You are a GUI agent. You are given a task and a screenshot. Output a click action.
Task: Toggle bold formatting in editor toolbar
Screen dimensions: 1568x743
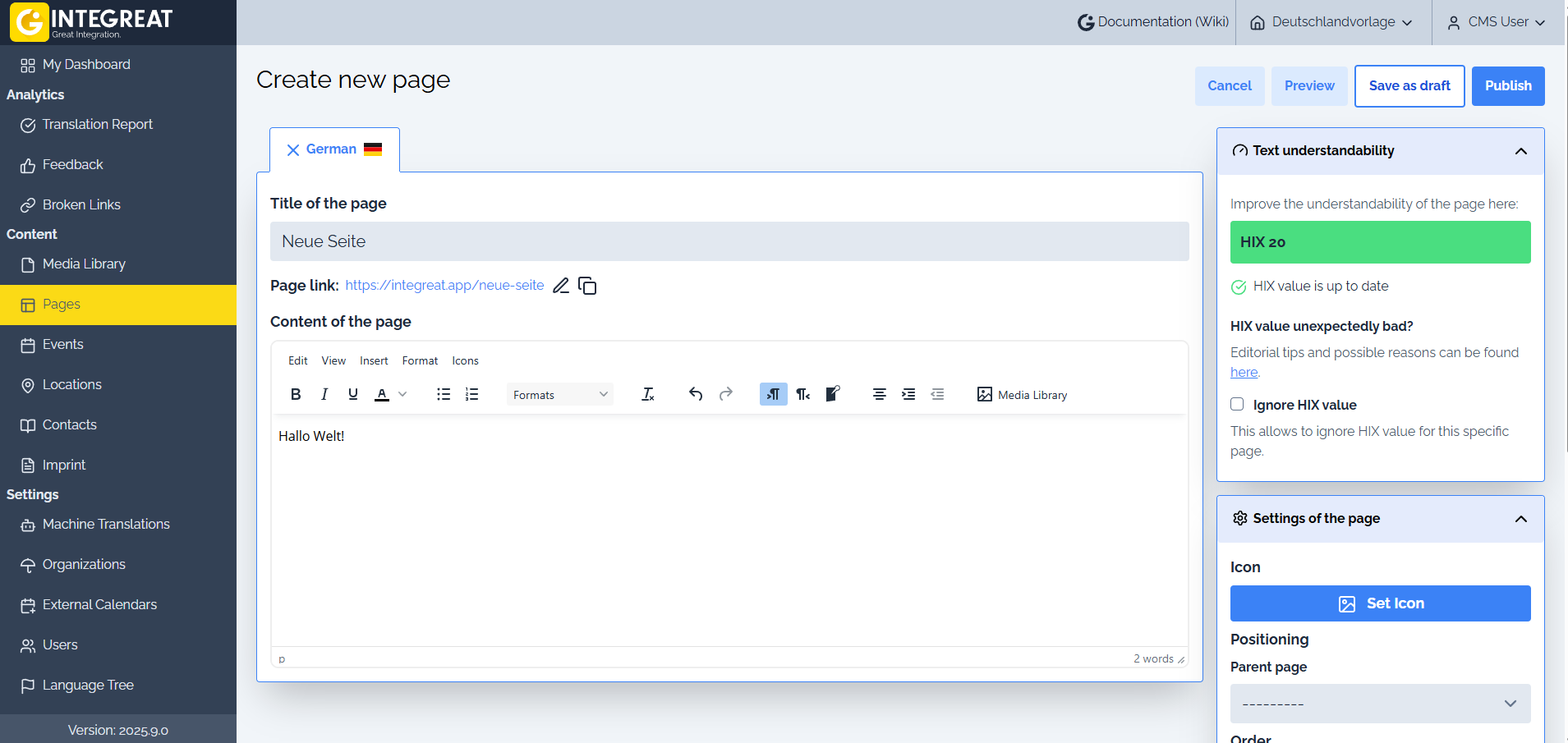pyautogui.click(x=296, y=395)
